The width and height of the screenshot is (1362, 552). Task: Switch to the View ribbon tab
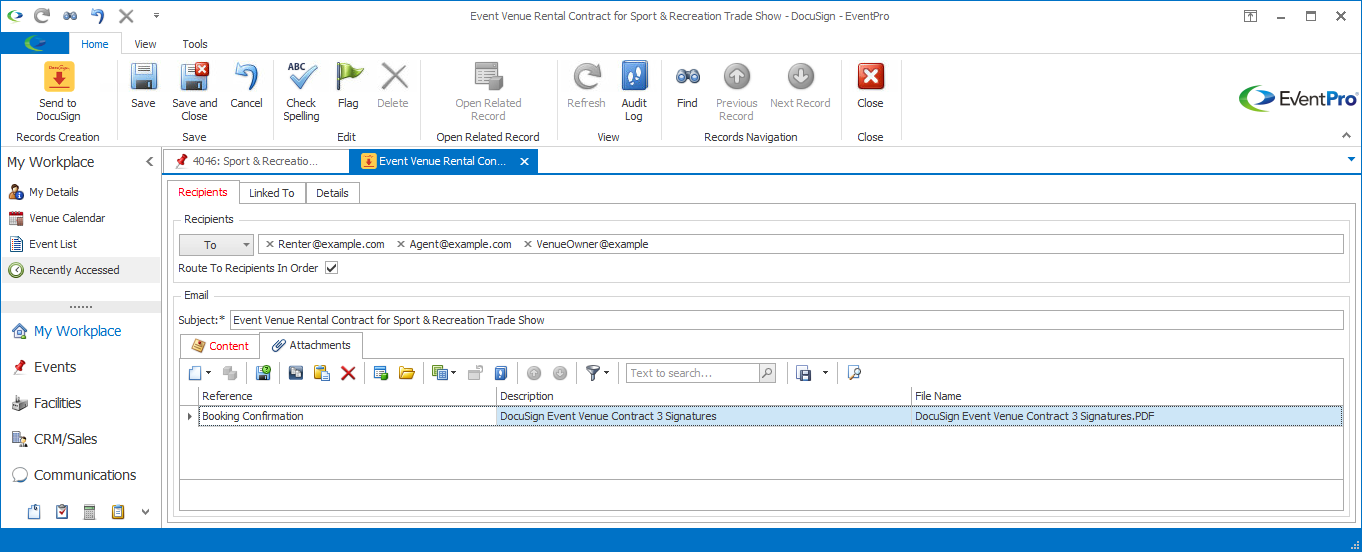tap(146, 44)
